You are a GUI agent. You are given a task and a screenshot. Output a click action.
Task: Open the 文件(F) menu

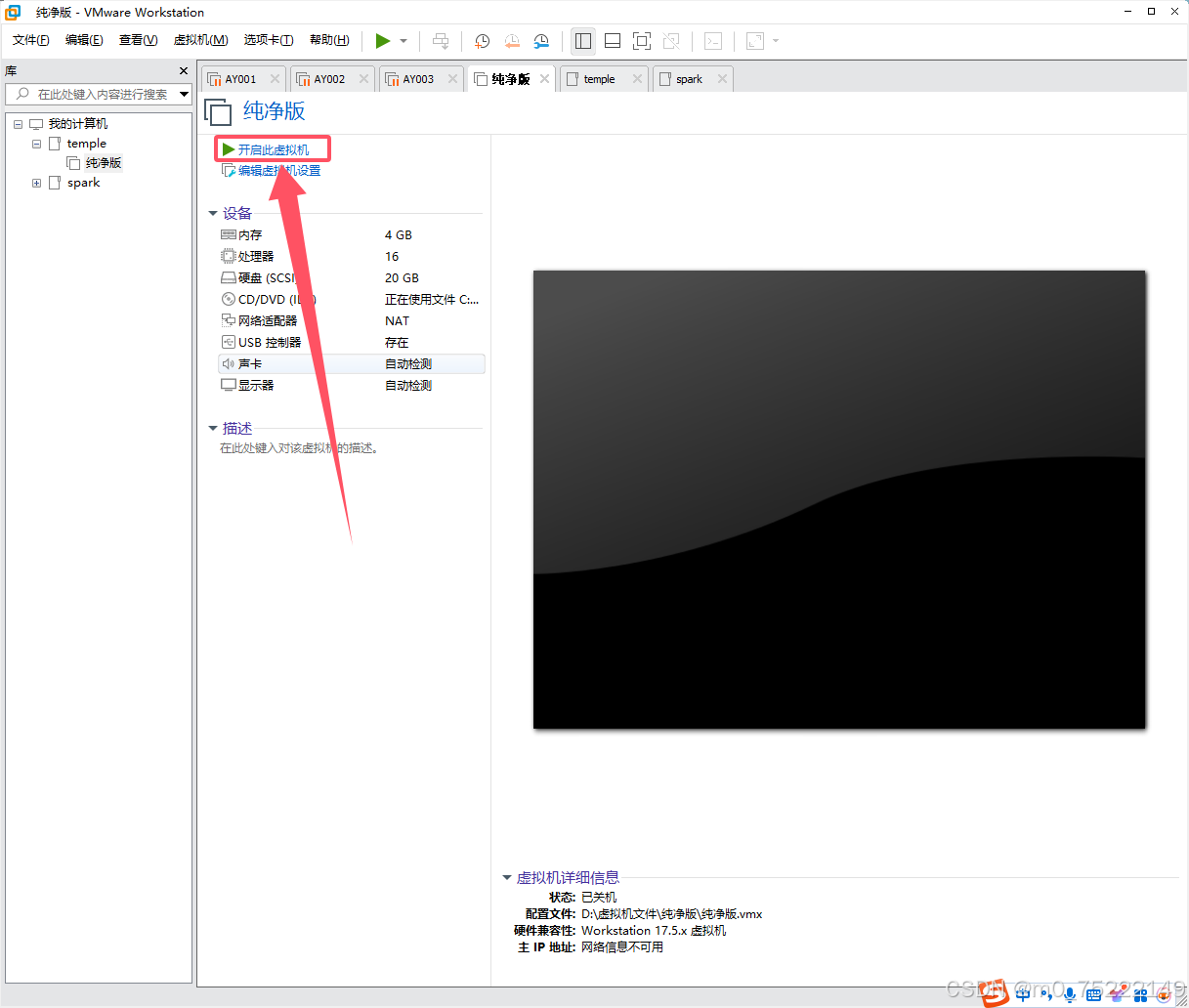coord(31,40)
